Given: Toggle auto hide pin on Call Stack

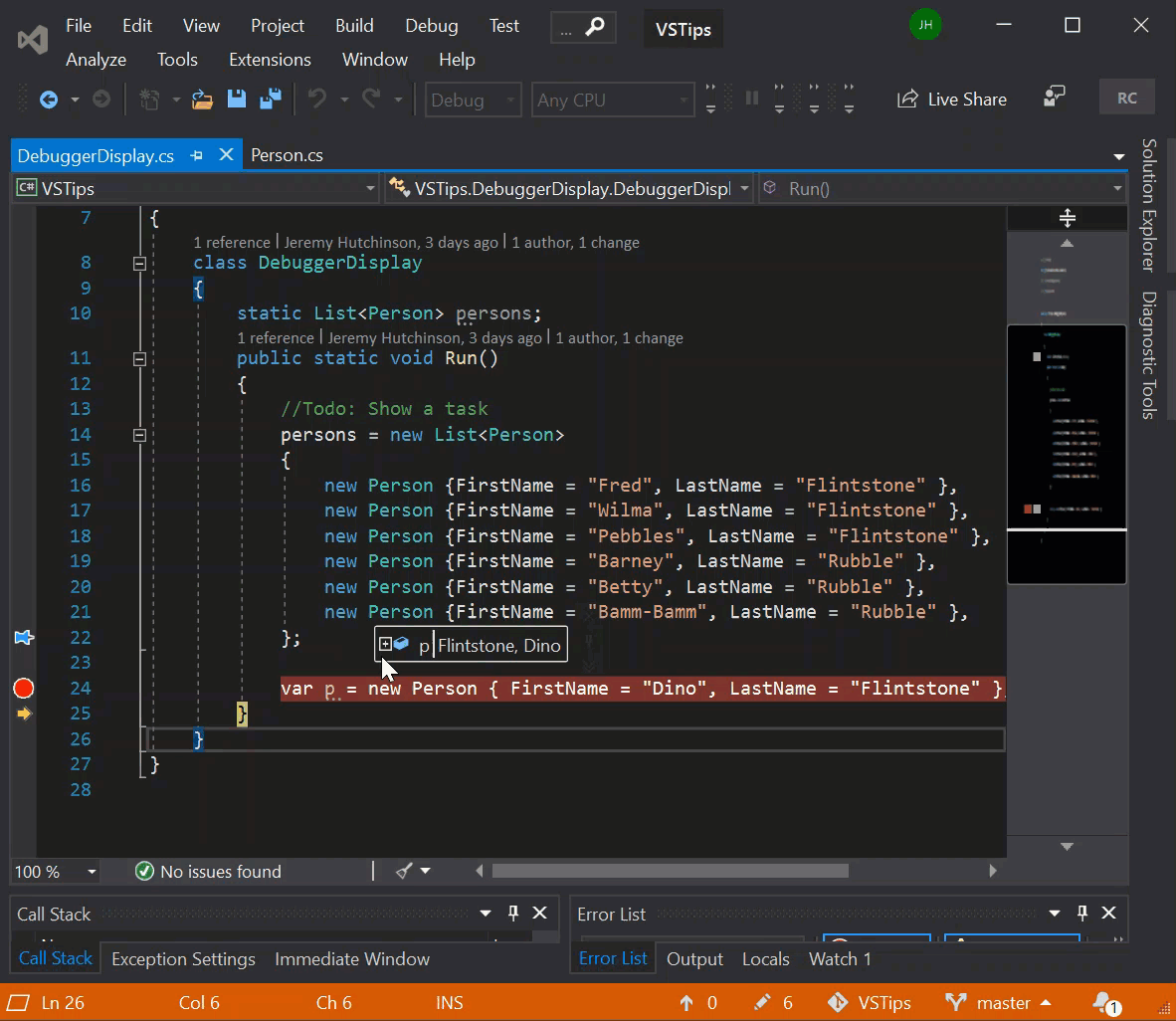Looking at the screenshot, I should 513,913.
